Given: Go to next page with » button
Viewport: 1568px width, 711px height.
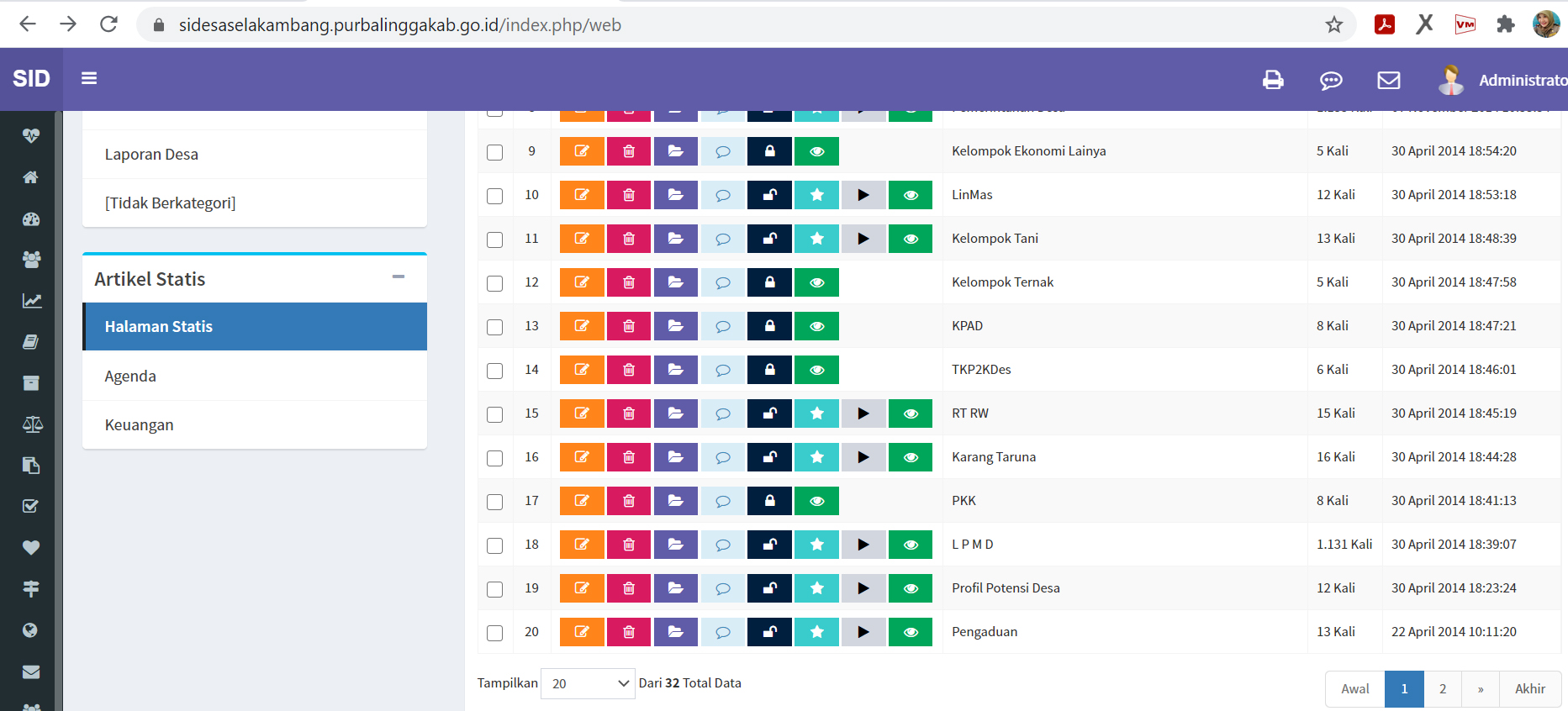Looking at the screenshot, I should [1481, 689].
